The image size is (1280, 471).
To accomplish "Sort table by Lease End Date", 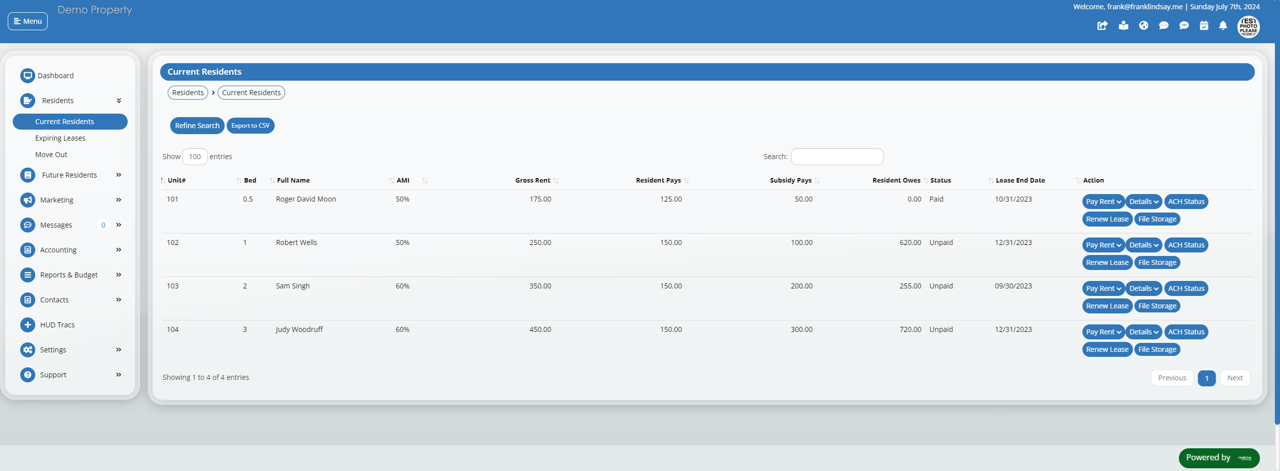I will 1020,181.
